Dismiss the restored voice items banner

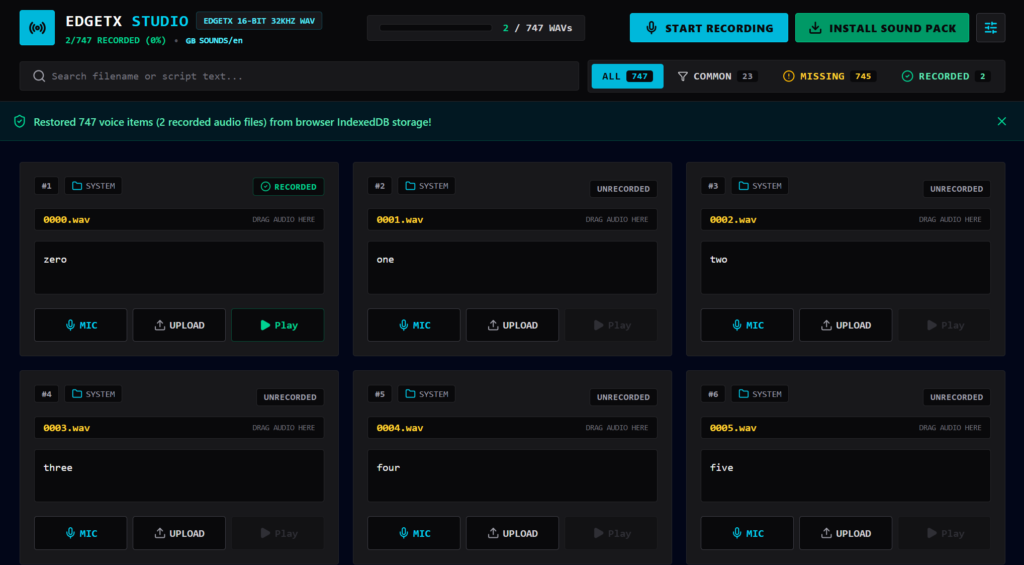coord(1002,121)
